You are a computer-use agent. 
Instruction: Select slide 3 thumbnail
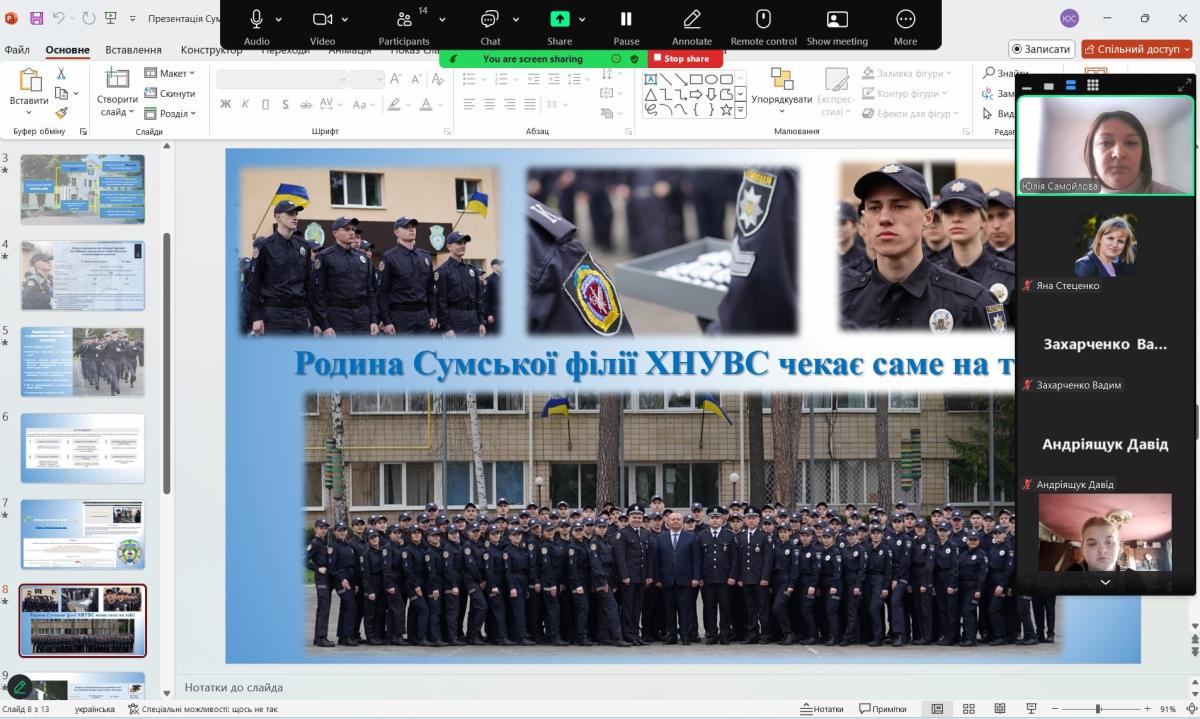click(83, 188)
